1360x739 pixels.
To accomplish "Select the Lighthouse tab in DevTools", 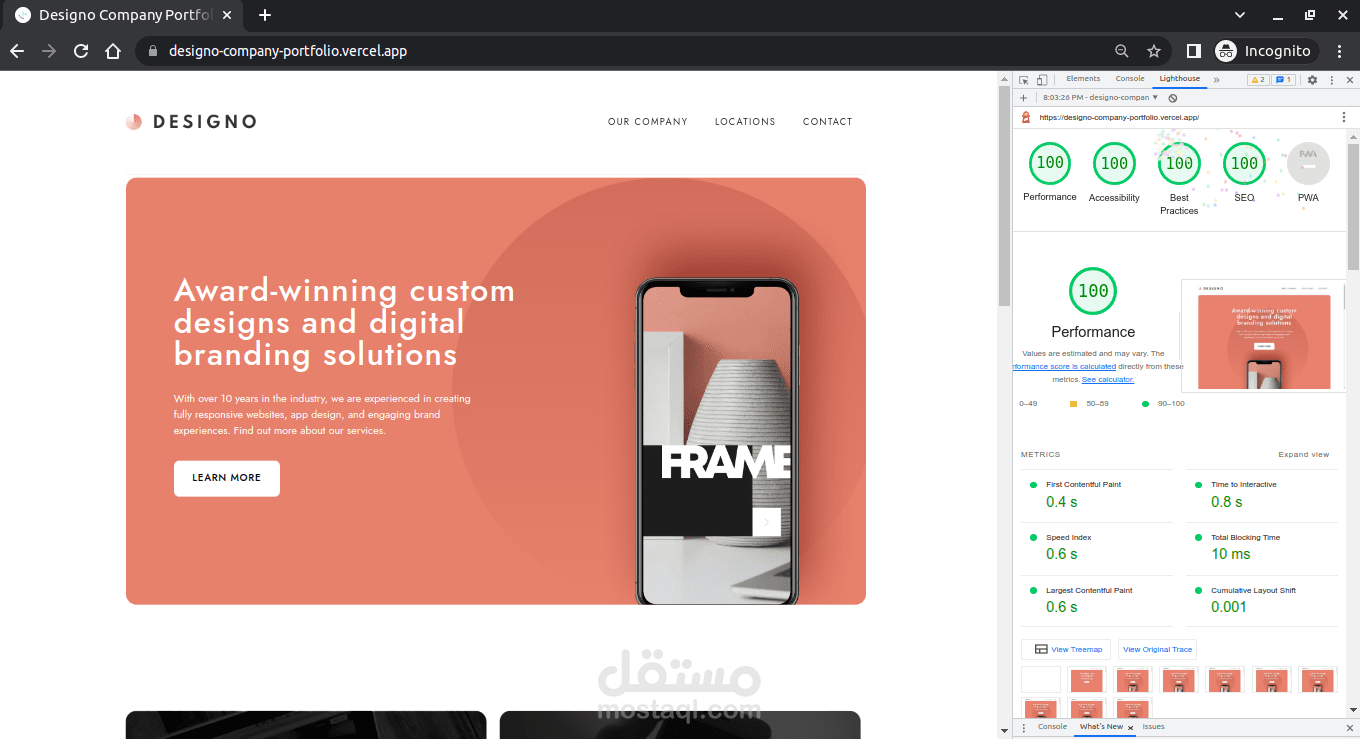I will [x=1180, y=79].
